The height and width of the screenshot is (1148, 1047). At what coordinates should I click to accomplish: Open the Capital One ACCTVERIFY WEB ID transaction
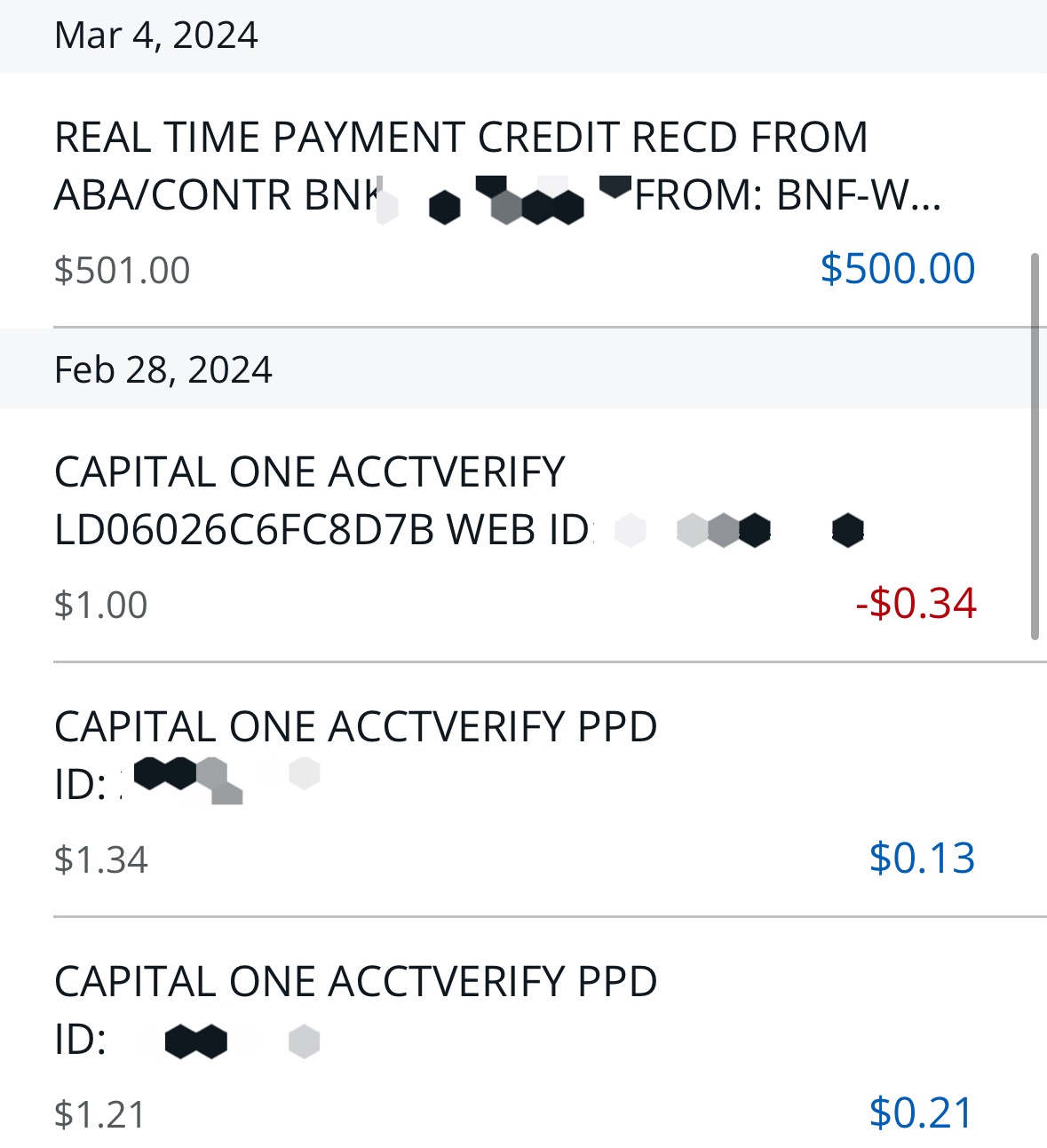309,472
